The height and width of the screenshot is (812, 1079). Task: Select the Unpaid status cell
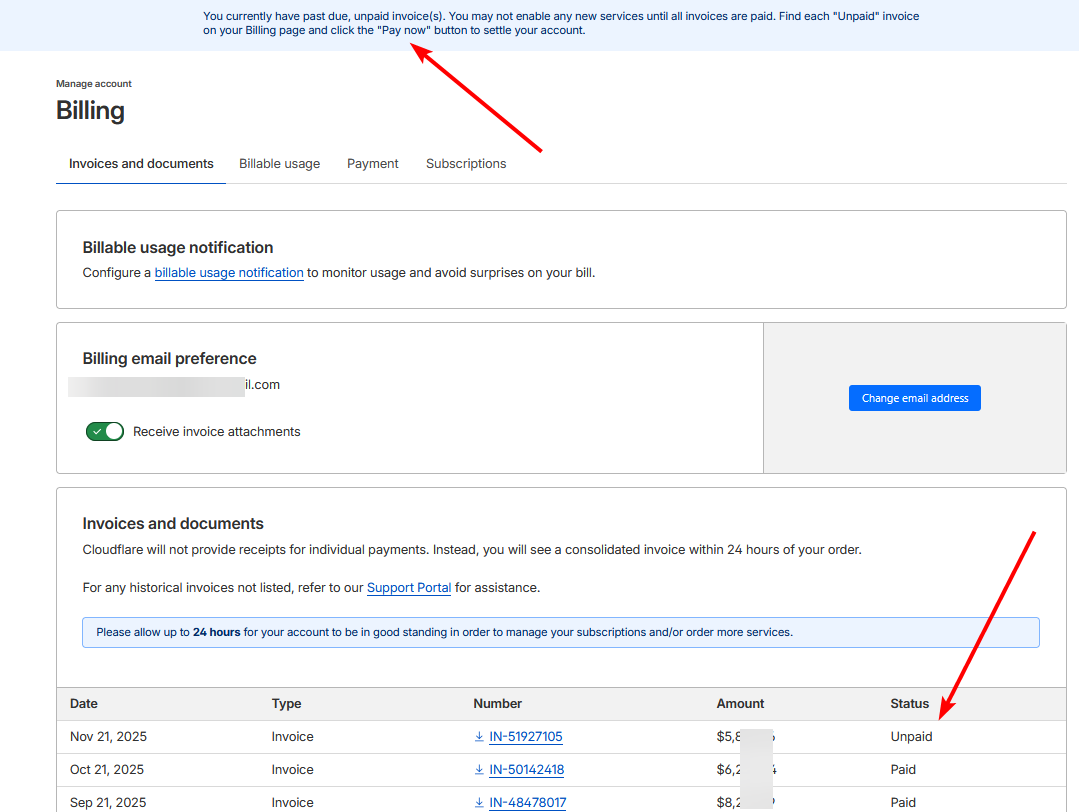click(x=911, y=736)
